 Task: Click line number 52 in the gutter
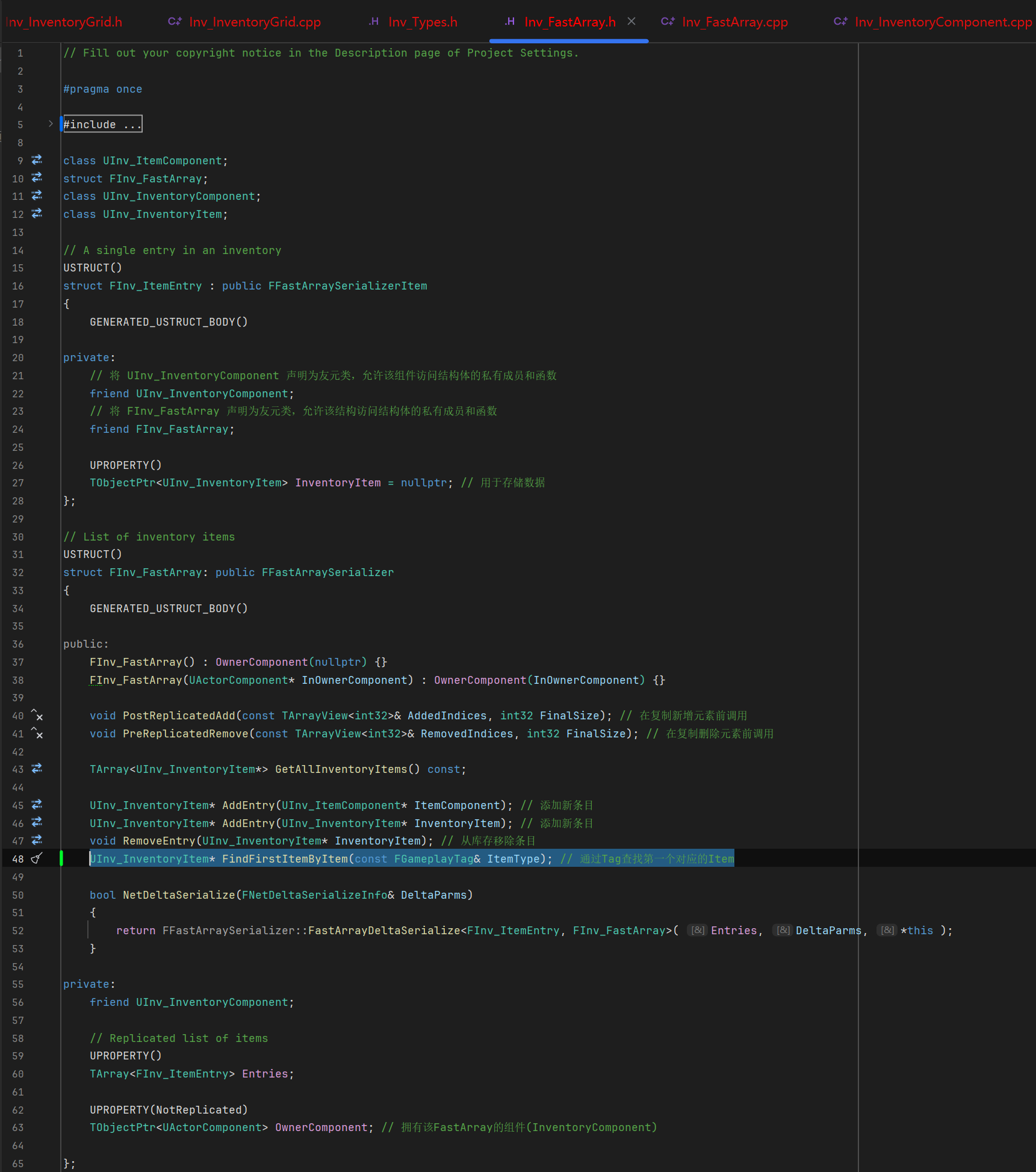[18, 931]
